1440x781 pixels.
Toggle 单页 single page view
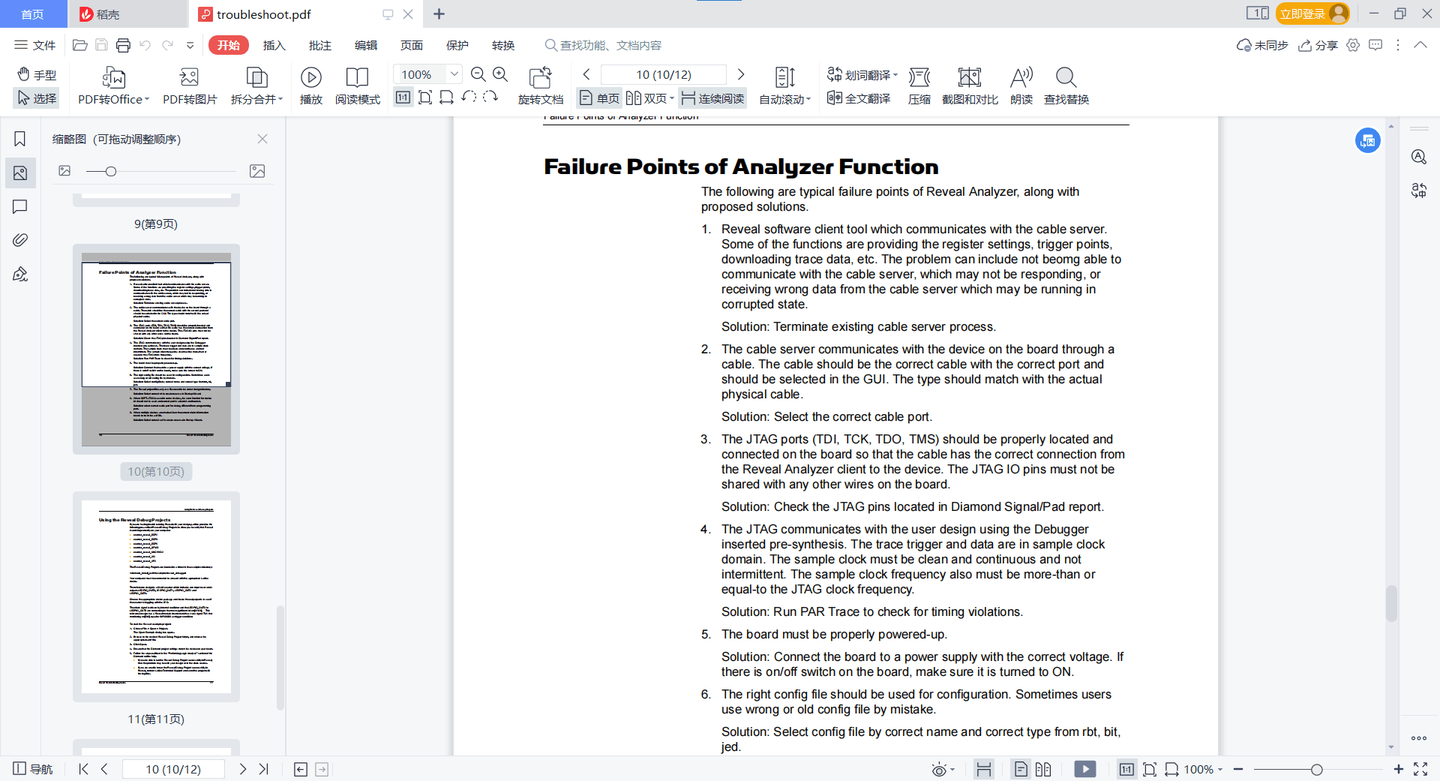click(600, 98)
